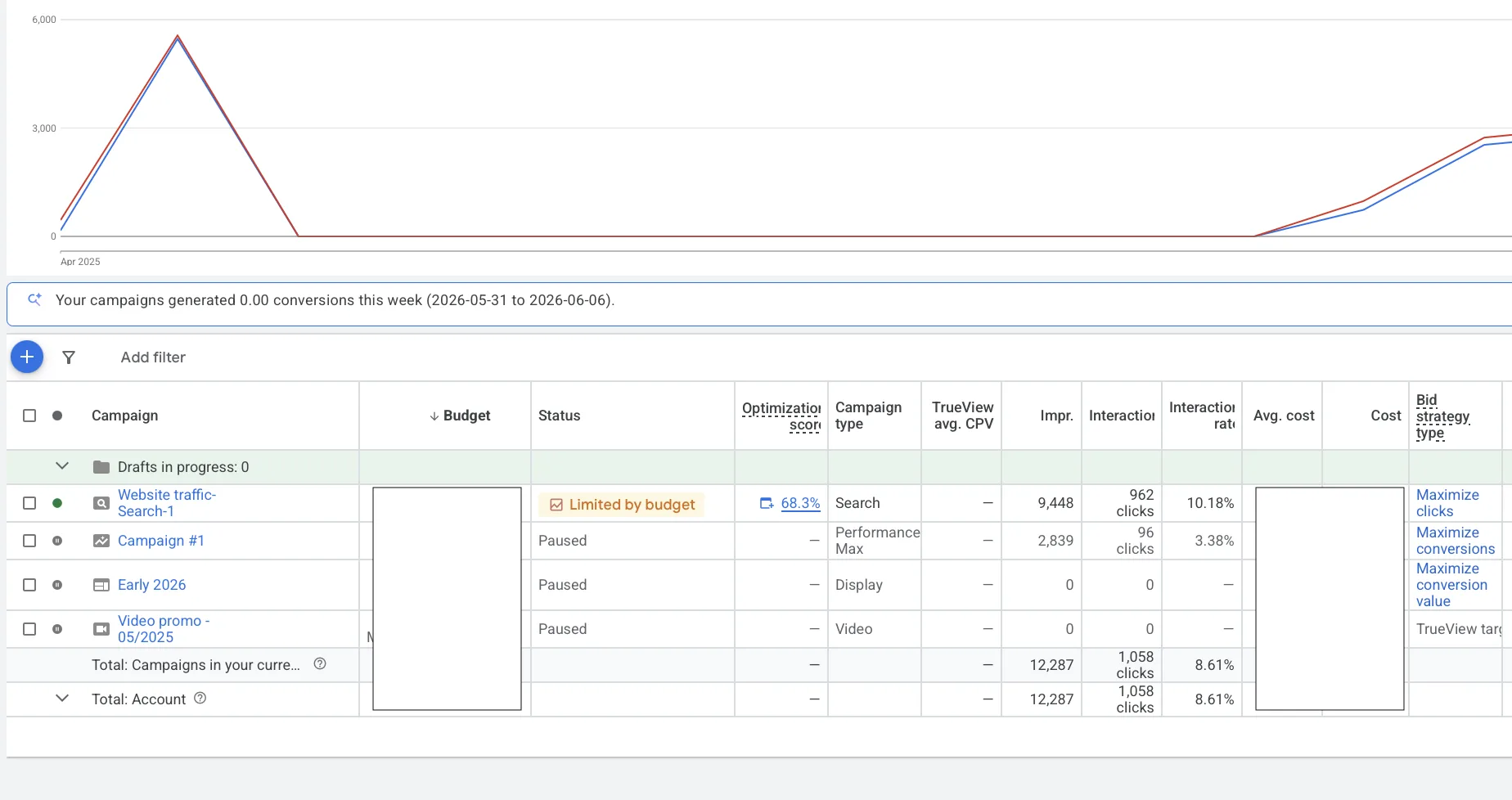The image size is (1512, 800).
Task: Click the Limited by budget status badge
Action: pyautogui.click(x=622, y=505)
